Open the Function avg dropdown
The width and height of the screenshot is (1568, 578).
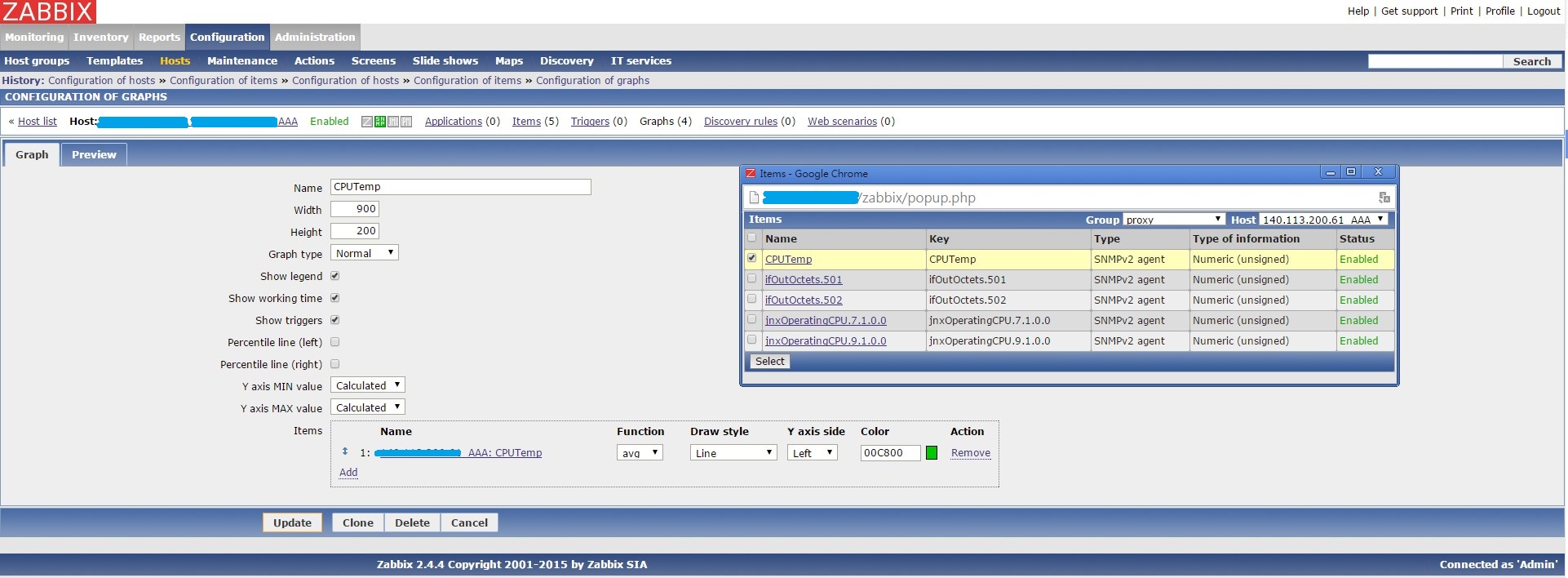pyautogui.click(x=640, y=453)
